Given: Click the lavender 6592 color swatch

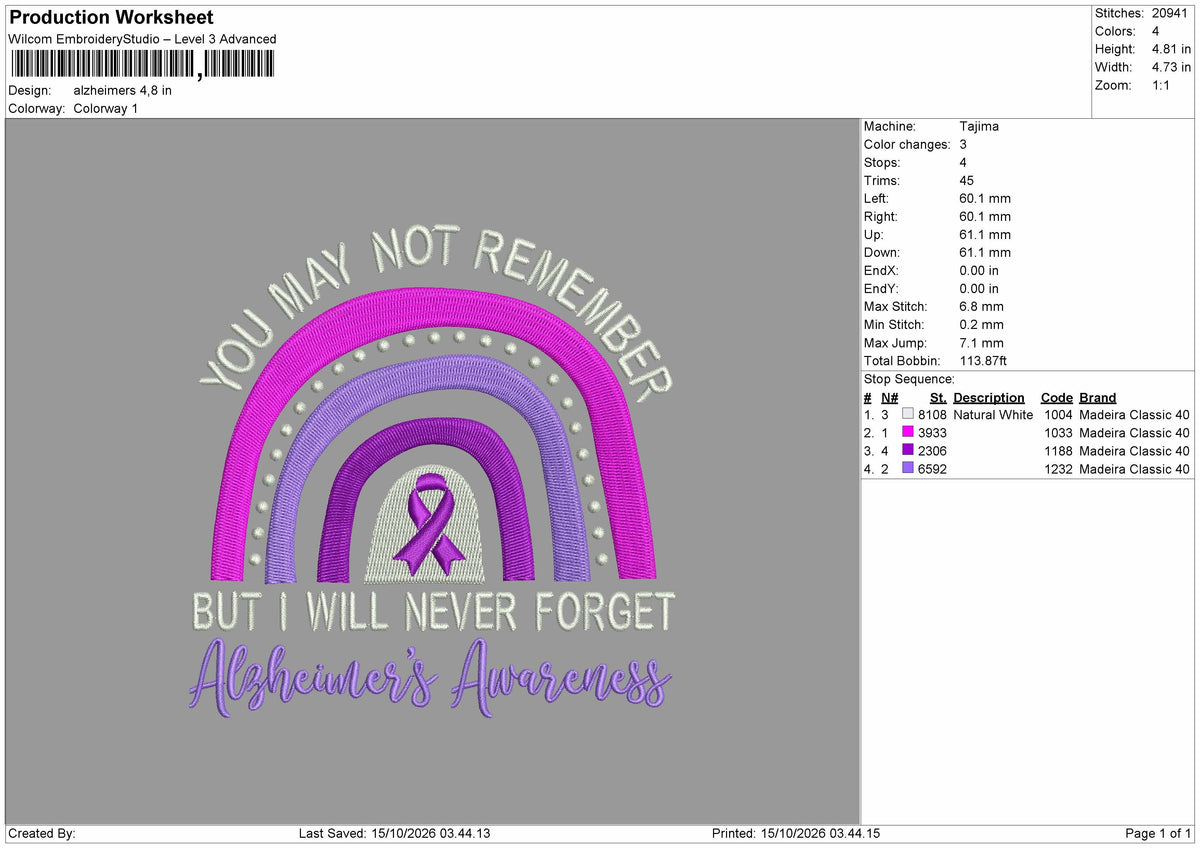Looking at the screenshot, I should pyautogui.click(x=908, y=468).
